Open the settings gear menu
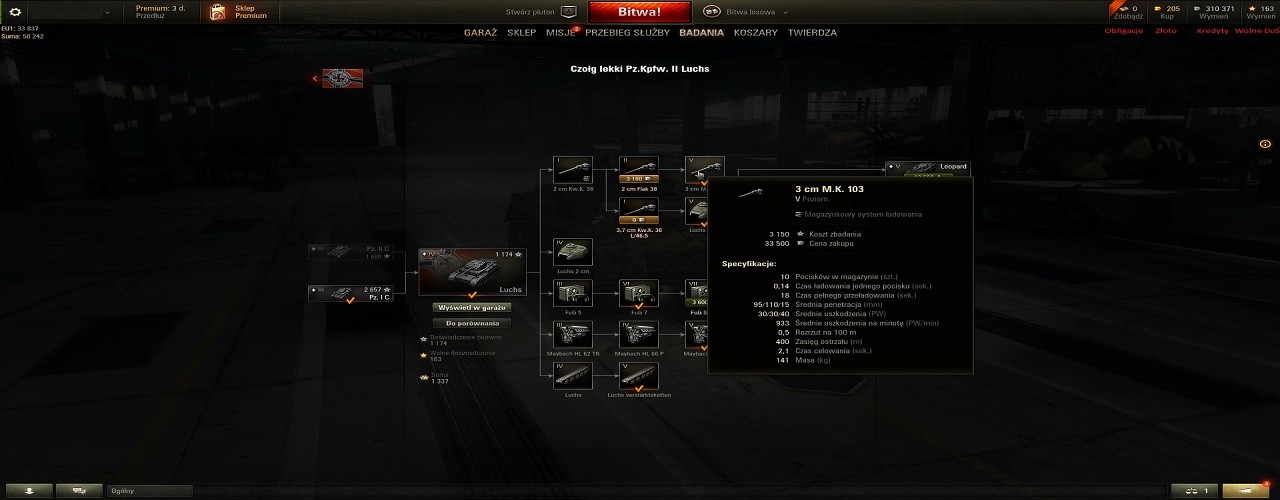Screen dimensions: 1280x500 tap(15, 12)
